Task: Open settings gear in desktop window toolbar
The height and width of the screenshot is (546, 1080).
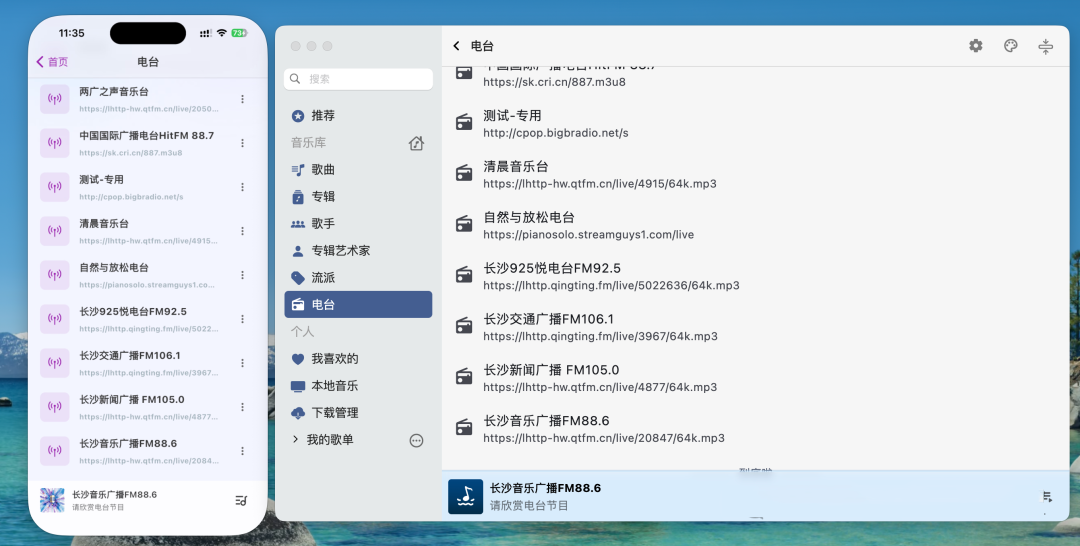Action: click(x=975, y=45)
